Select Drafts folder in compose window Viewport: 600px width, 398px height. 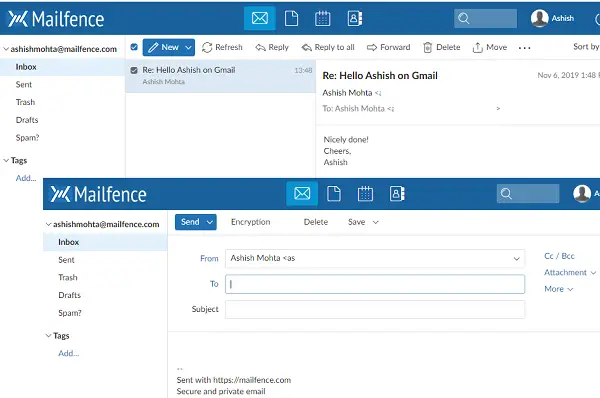(x=69, y=295)
